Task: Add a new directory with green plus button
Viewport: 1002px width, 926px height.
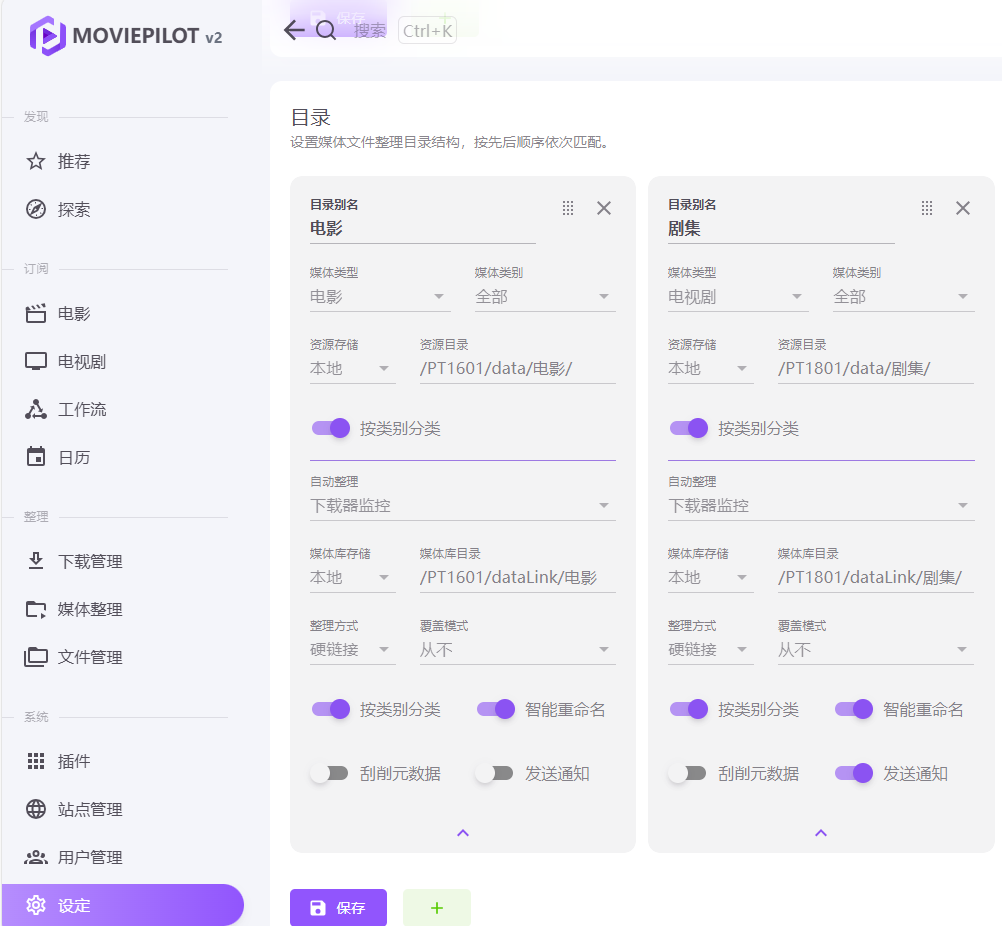Action: click(x=436, y=908)
